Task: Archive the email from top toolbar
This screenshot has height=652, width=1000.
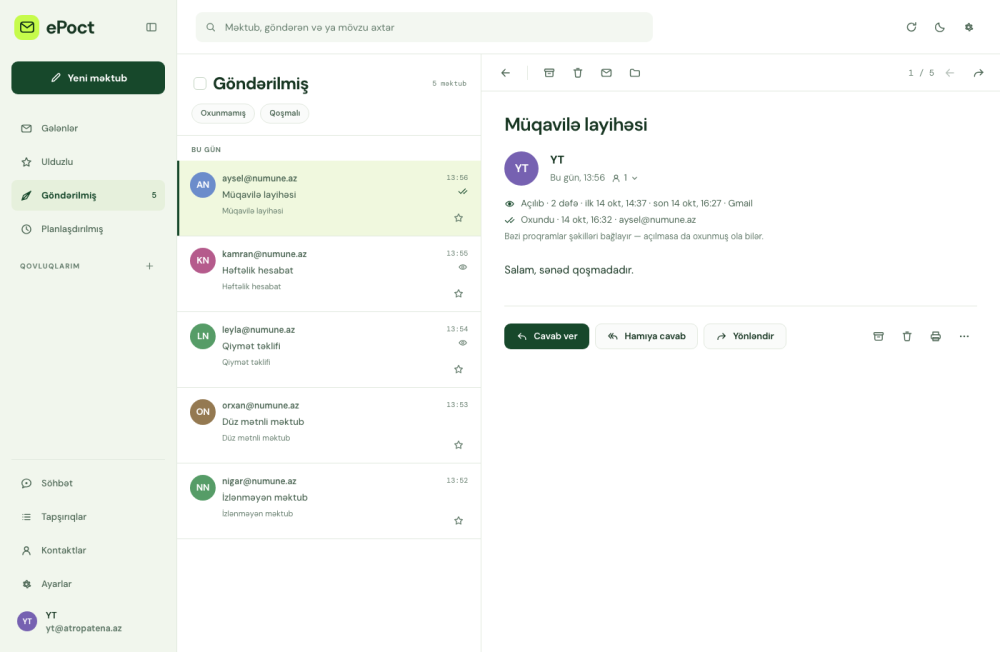Action: click(549, 73)
